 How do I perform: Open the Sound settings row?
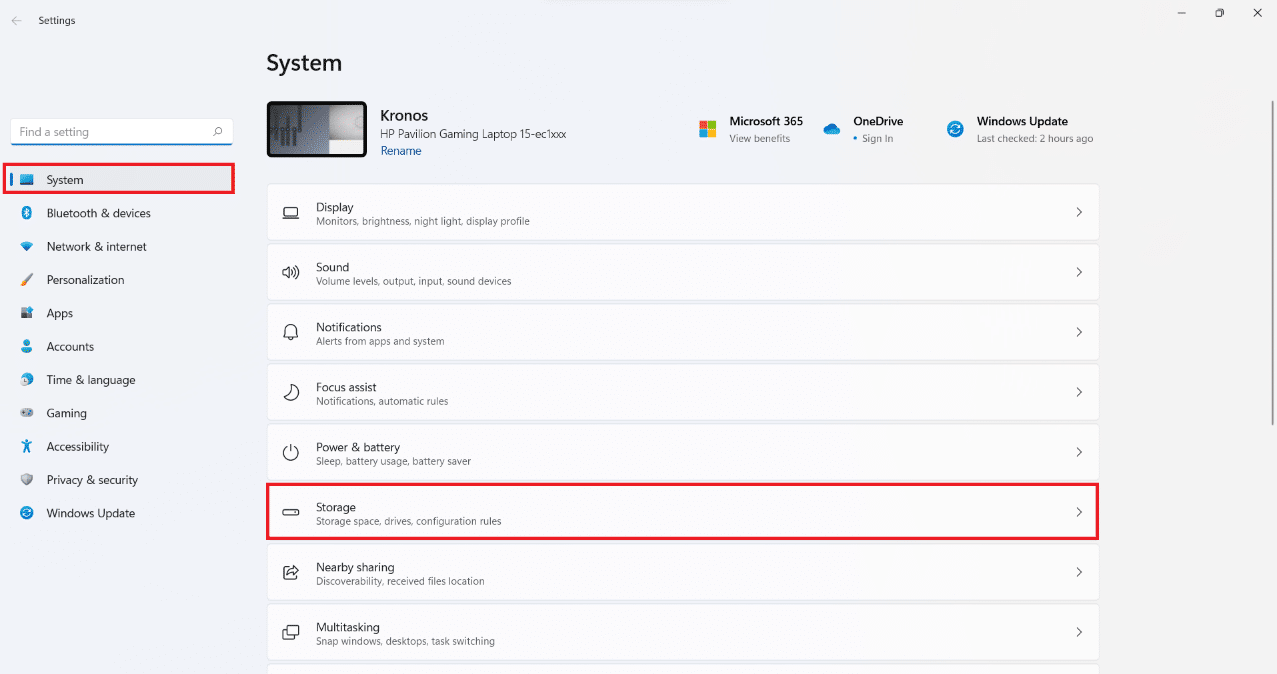682,272
